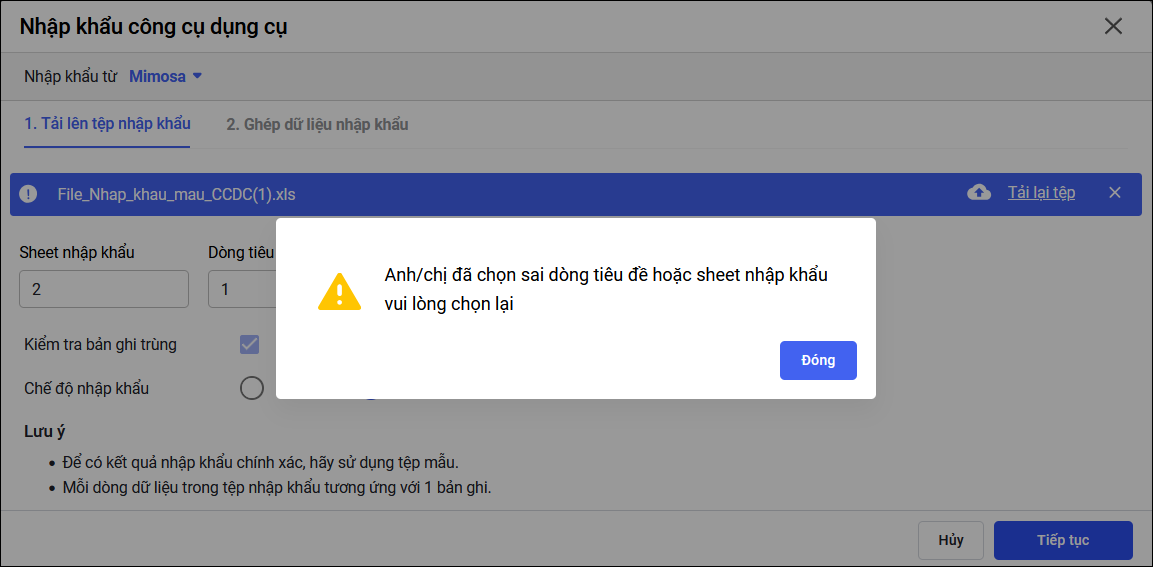Open the Ghép dữ liệu nhập khẩu tab
The width and height of the screenshot is (1153, 567).
317,124
